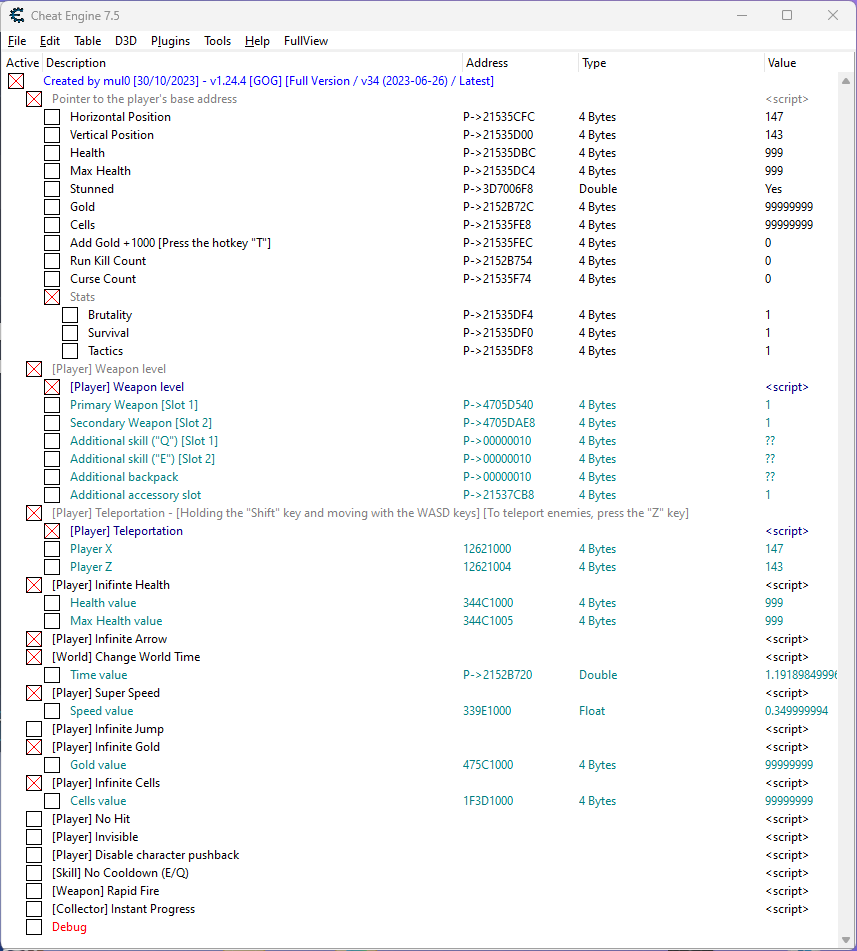Freeze the Horizontal Position entry
The width and height of the screenshot is (857, 951).
click(x=52, y=116)
